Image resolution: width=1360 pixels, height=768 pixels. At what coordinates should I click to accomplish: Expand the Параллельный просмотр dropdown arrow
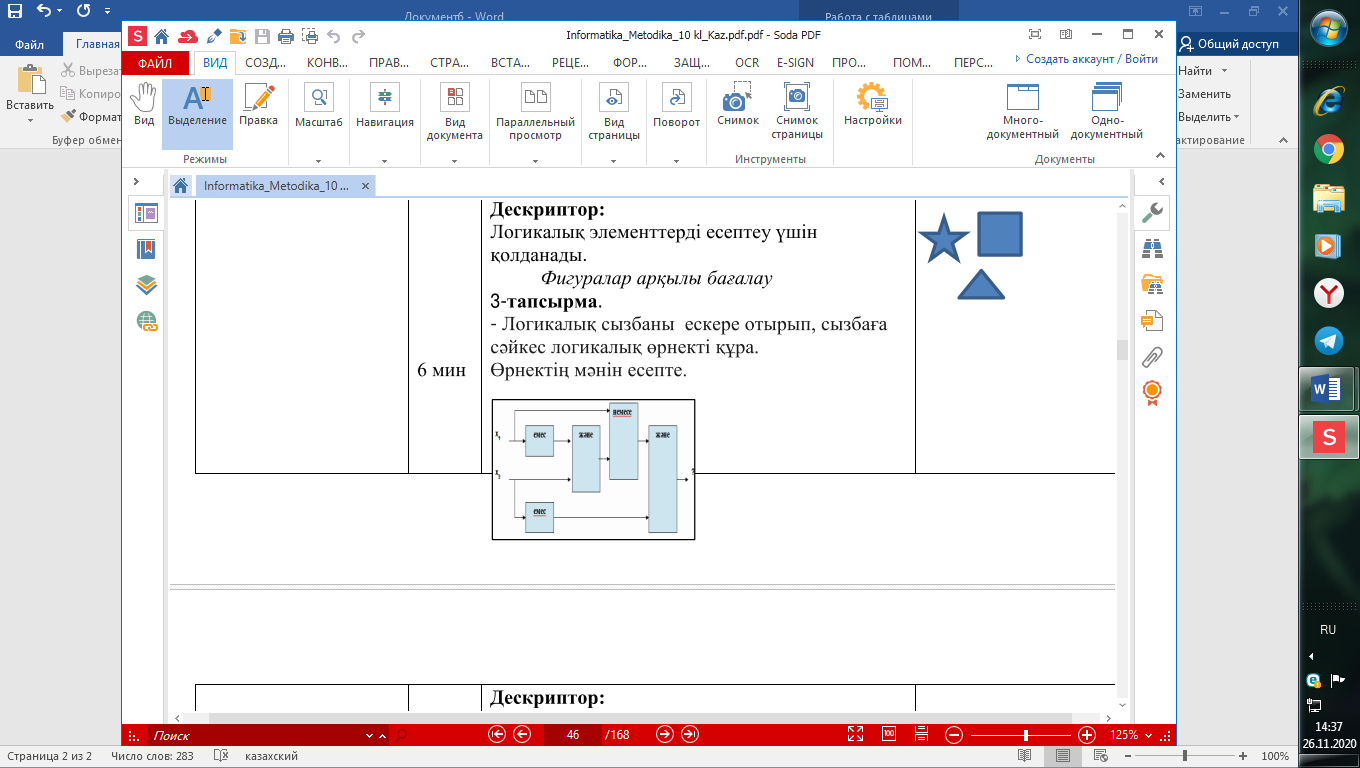click(536, 160)
